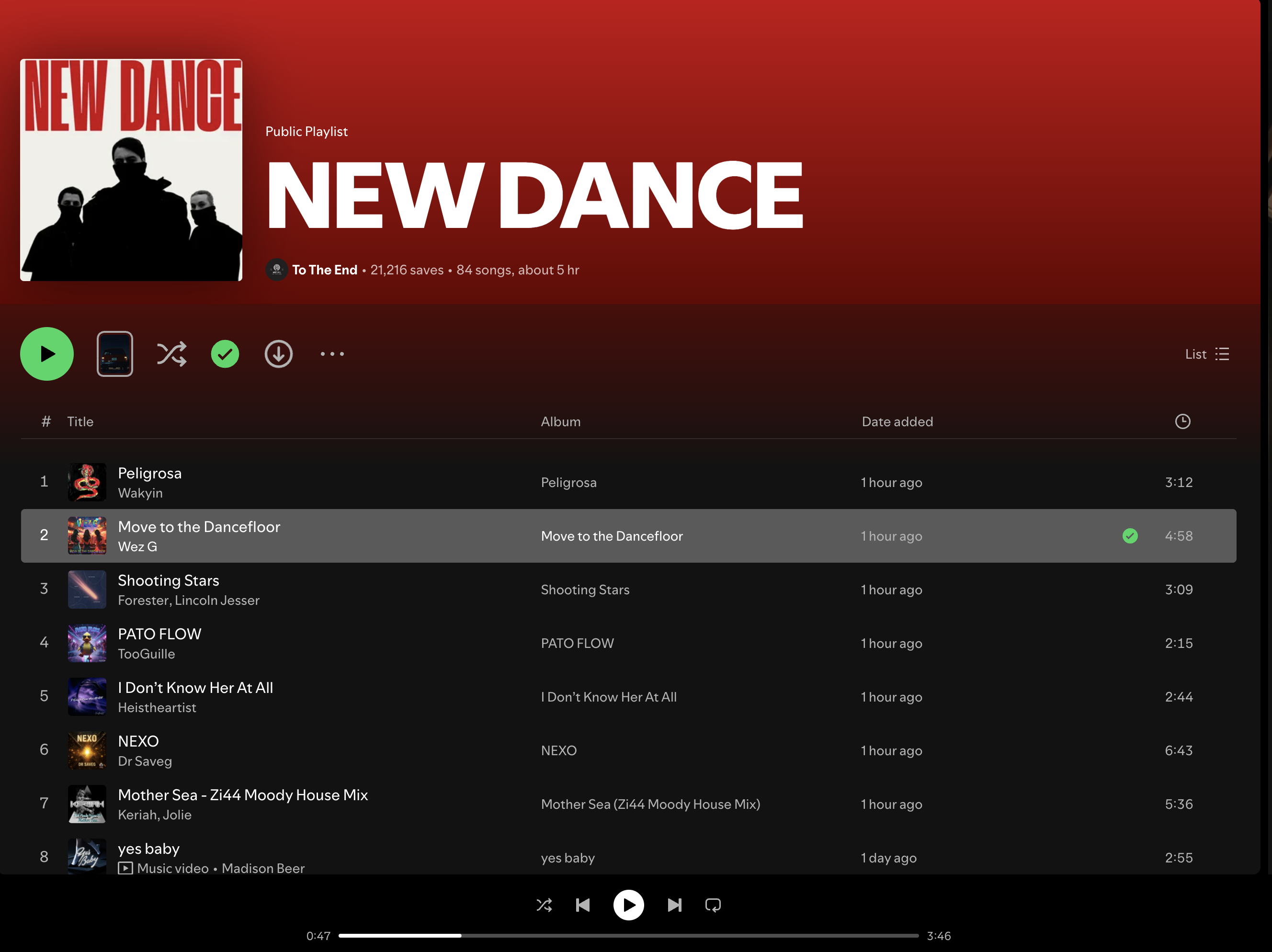Viewport: 1272px width, 952px height.
Task: Sort by the Title column header
Action: [x=80, y=421]
